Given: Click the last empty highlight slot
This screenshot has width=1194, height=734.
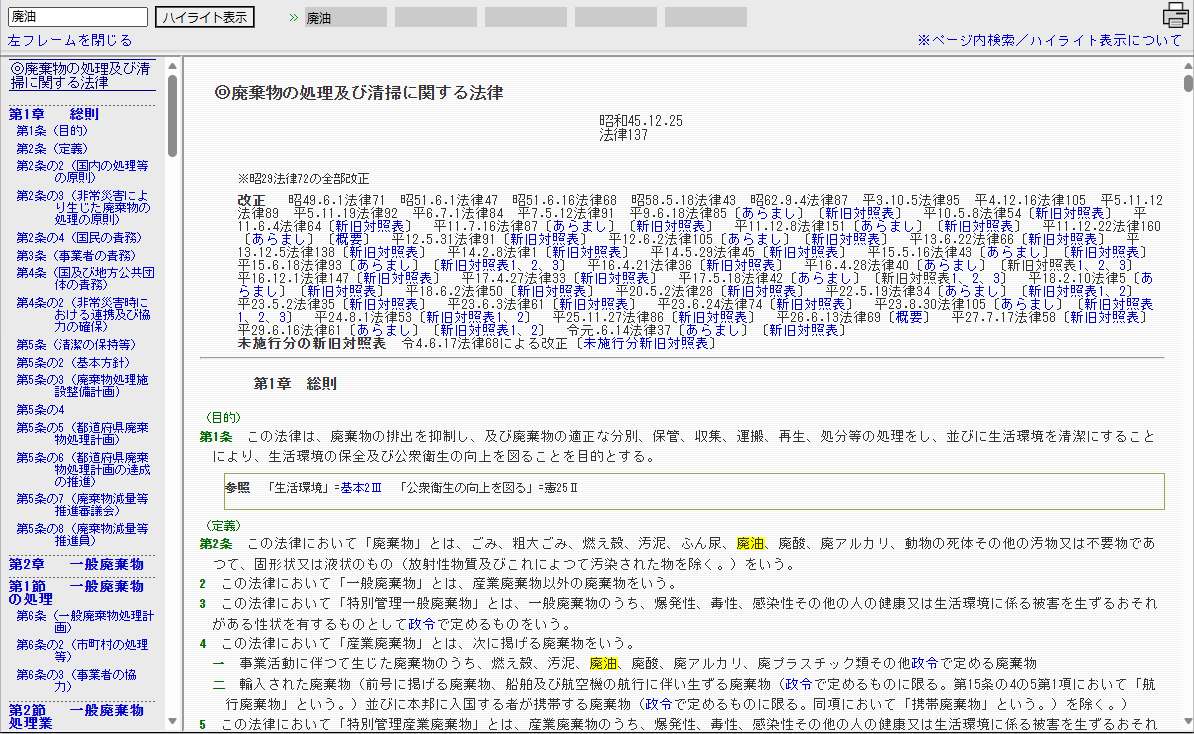Looking at the screenshot, I should [x=706, y=18].
